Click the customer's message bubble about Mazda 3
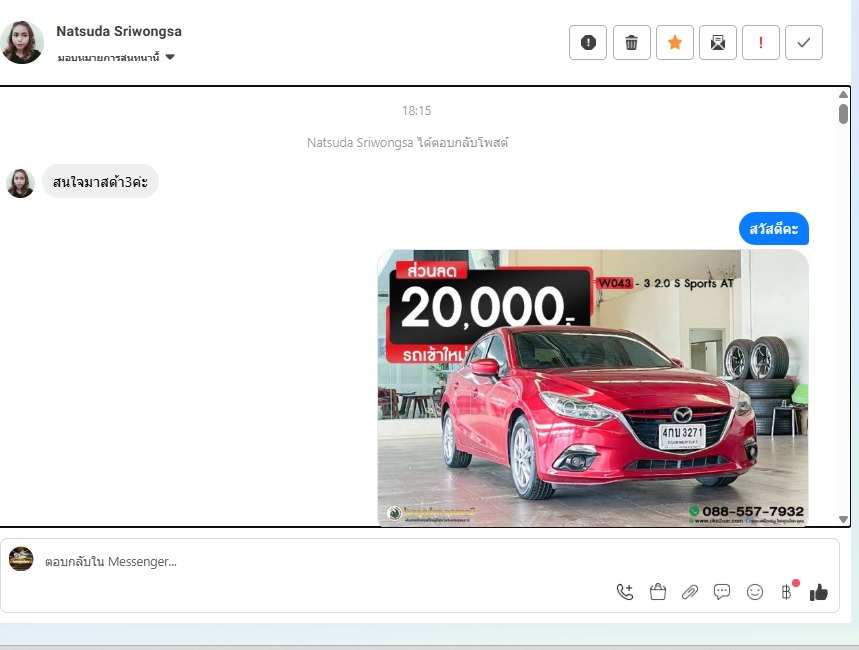 [x=100, y=182]
